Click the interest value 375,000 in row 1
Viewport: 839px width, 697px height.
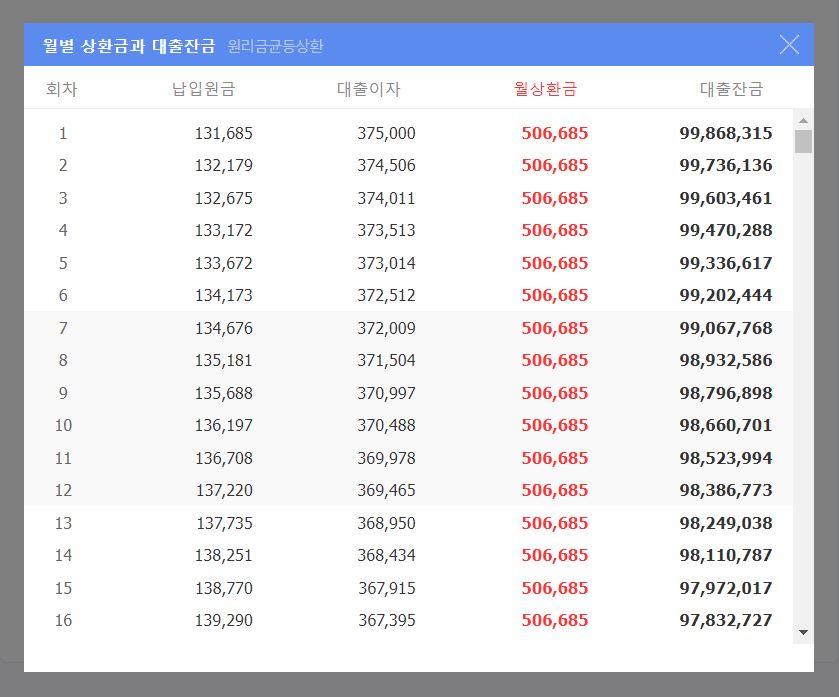(388, 133)
